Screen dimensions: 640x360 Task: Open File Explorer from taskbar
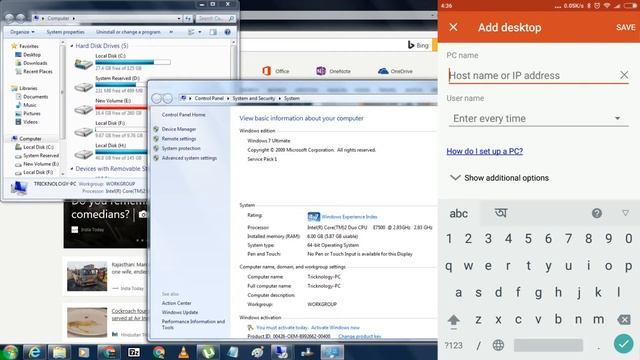point(59,352)
